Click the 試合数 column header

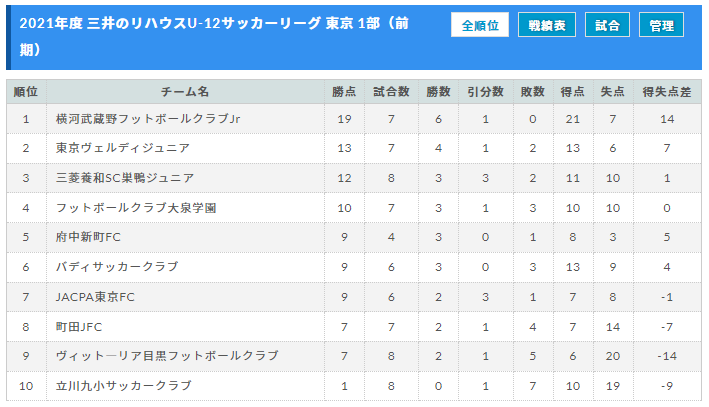(x=391, y=92)
